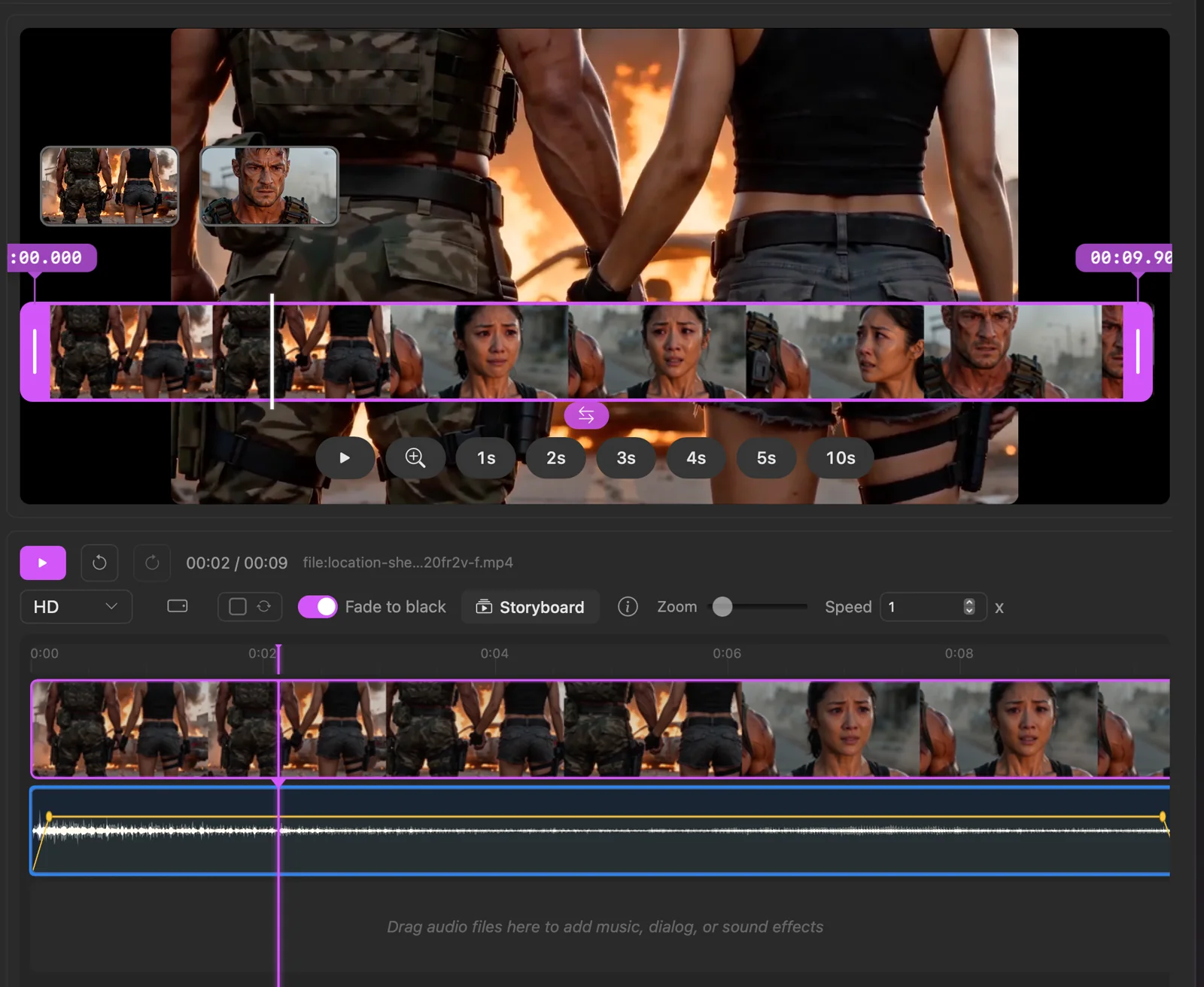
Task: Click the purple swap arrows icon below filmstrip
Action: pos(586,415)
